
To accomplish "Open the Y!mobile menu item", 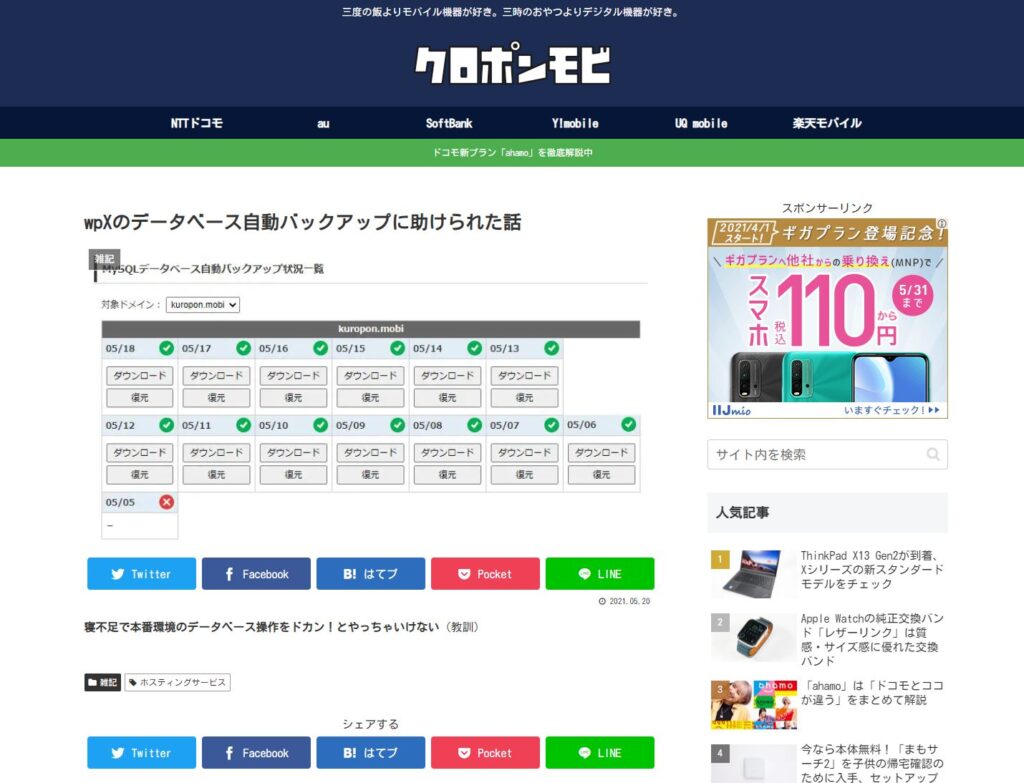I will 575,123.
